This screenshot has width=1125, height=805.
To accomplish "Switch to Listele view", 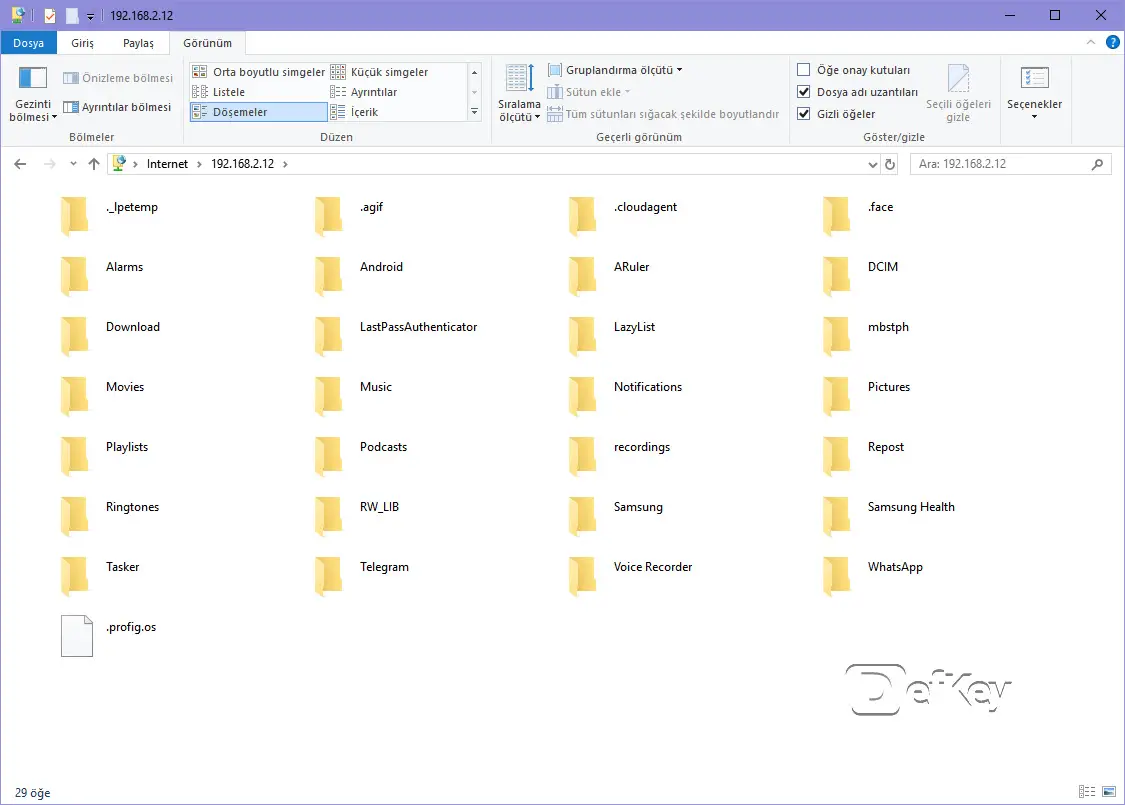I will point(219,92).
